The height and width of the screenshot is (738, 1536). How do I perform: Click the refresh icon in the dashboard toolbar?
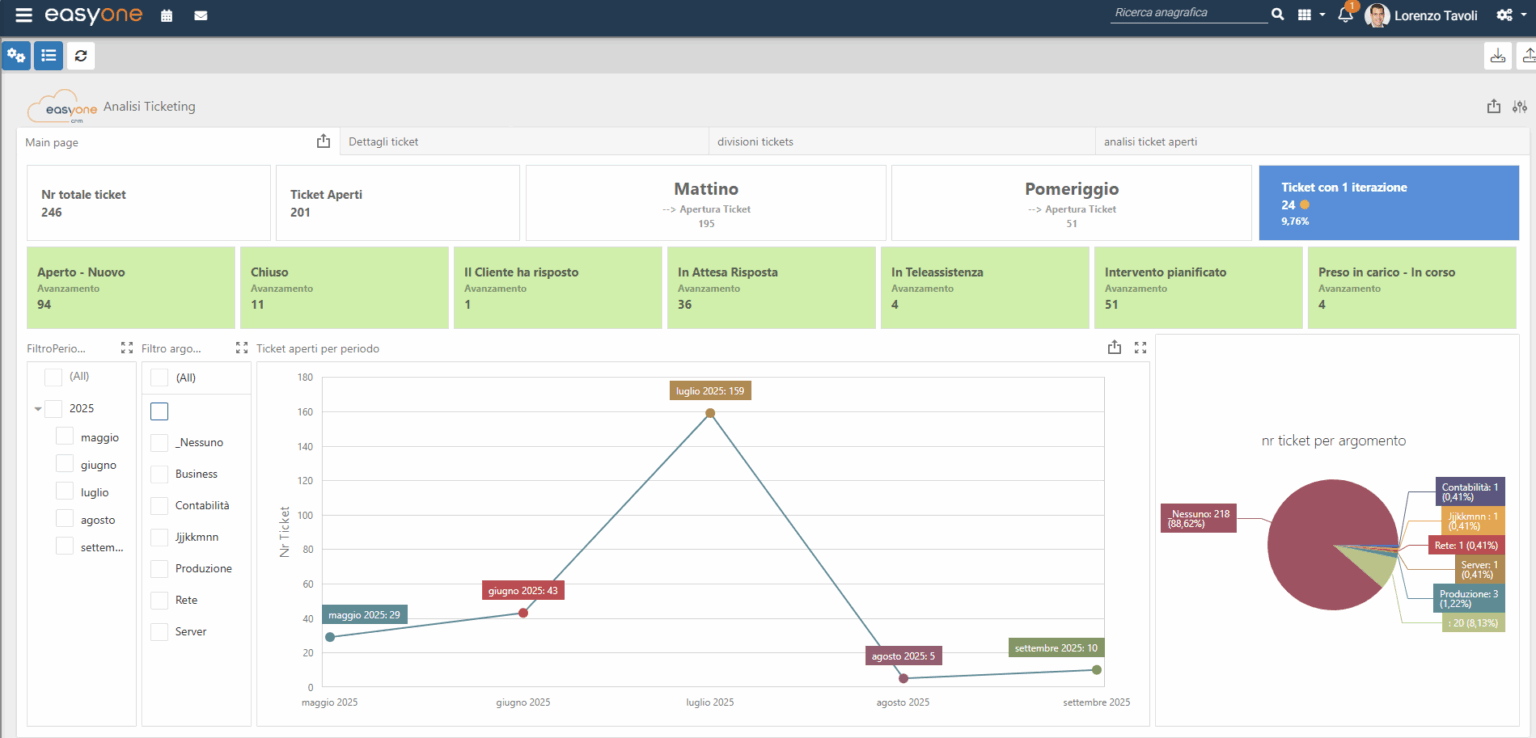[80, 55]
